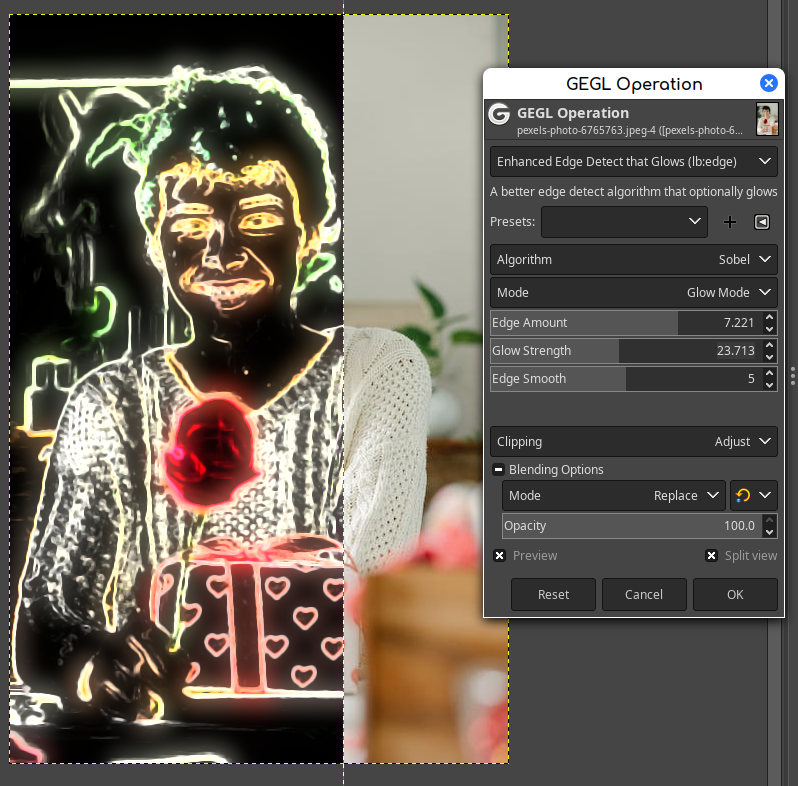Toggle the Preview checkbox
This screenshot has width=798, height=786.
[x=500, y=555]
